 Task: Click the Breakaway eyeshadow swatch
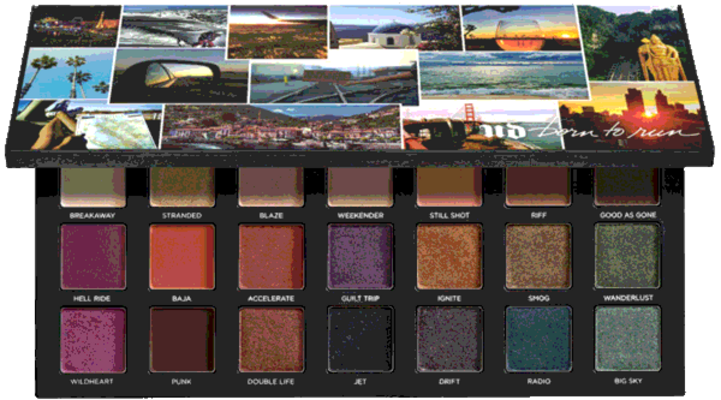[x=93, y=187]
